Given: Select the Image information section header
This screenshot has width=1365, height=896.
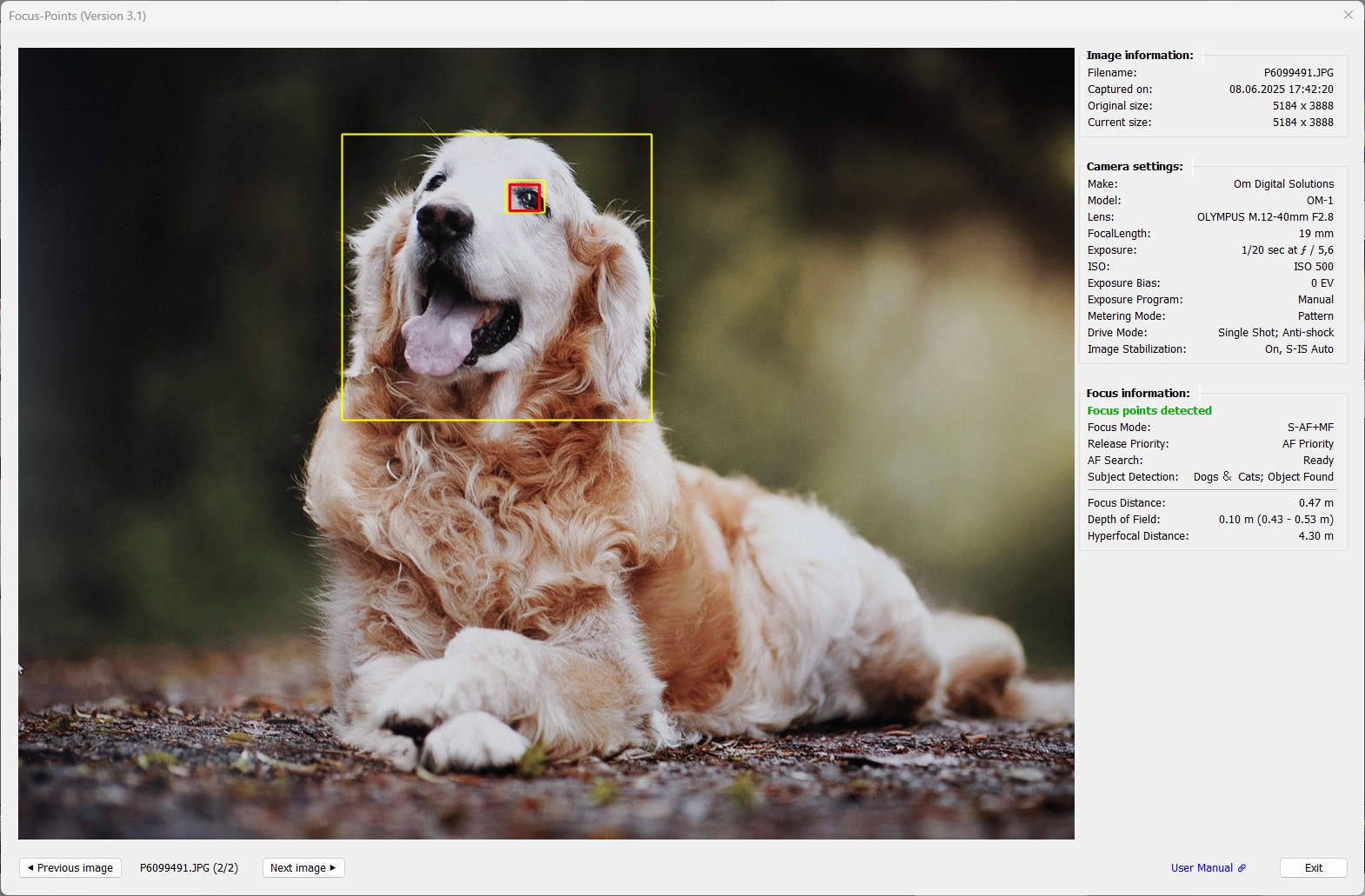Looking at the screenshot, I should coord(1139,55).
